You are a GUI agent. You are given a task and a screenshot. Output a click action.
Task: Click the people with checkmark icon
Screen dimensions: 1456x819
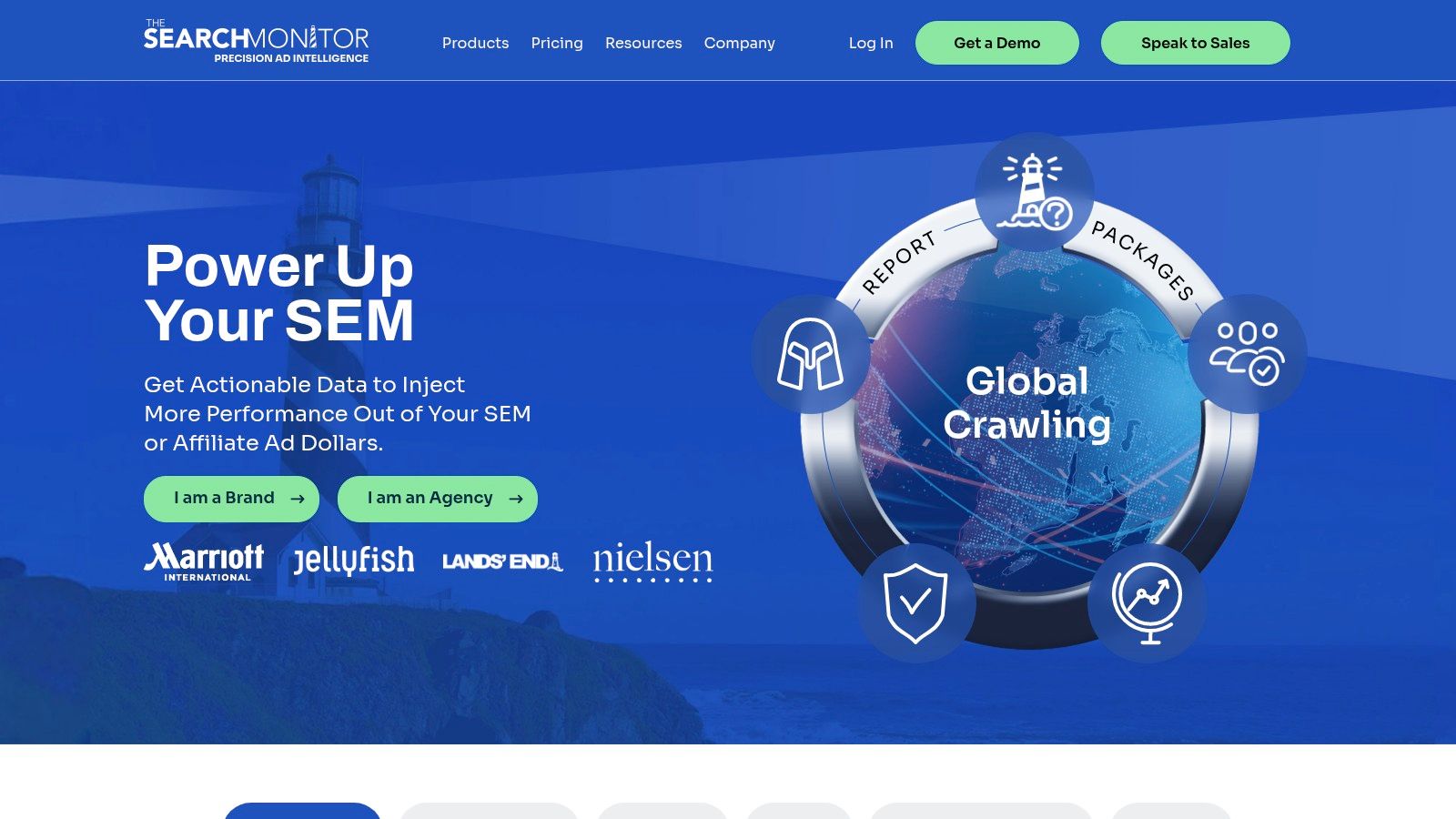[1247, 353]
